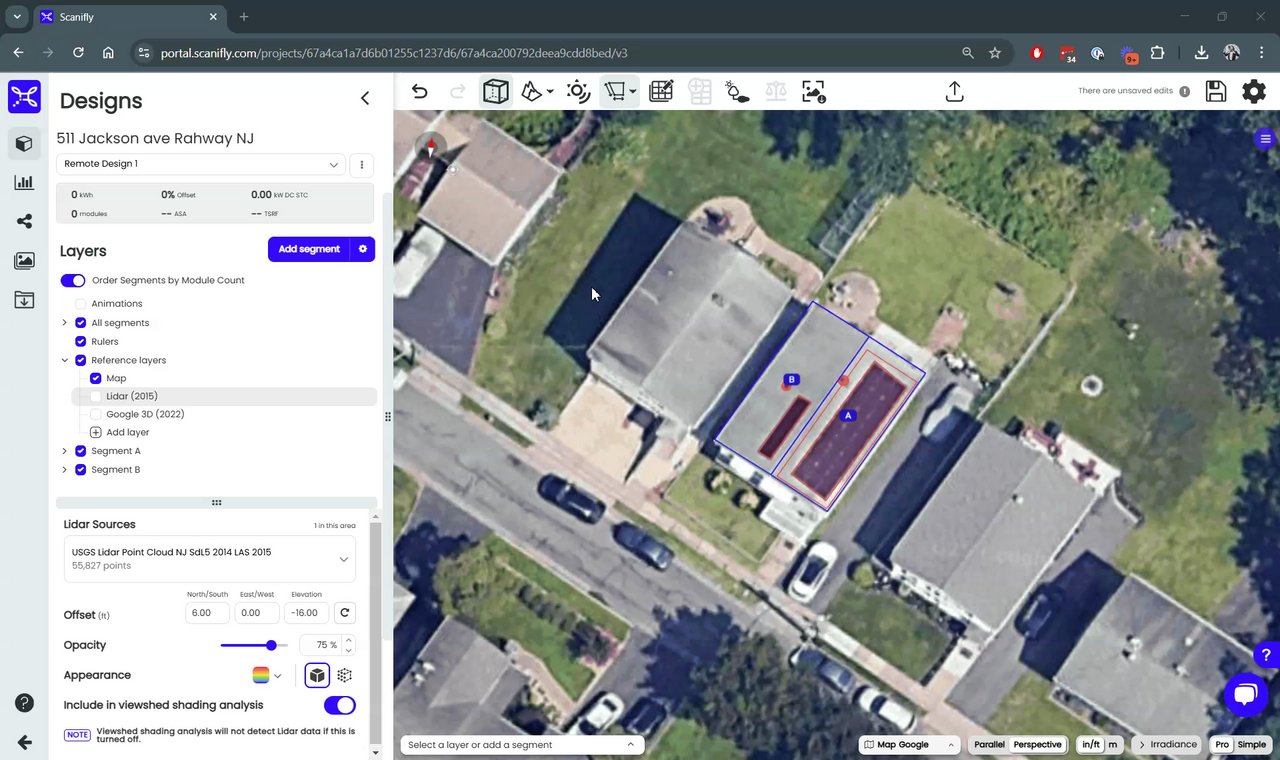This screenshot has width=1280, height=760.
Task: Expand the Segment A tree item
Action: pos(65,452)
